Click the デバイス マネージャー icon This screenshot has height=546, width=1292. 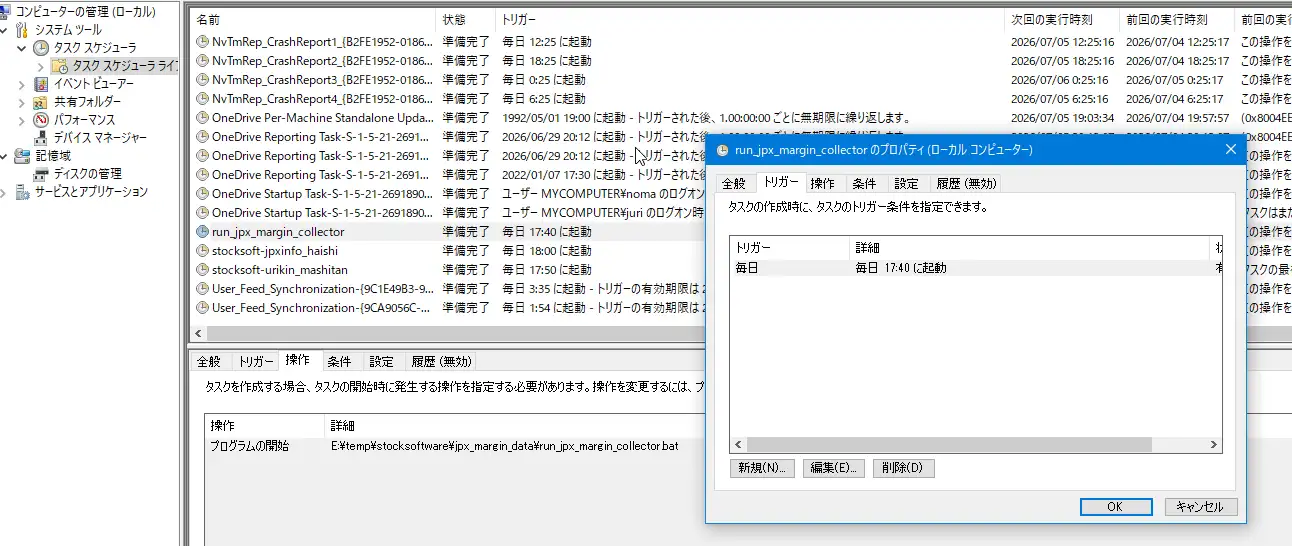coord(40,138)
